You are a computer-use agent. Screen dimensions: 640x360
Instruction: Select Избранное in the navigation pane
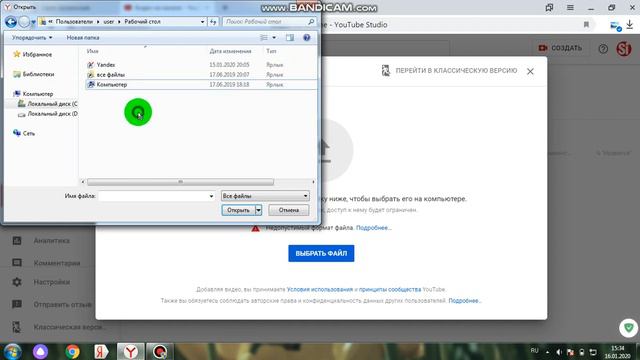click(33, 54)
